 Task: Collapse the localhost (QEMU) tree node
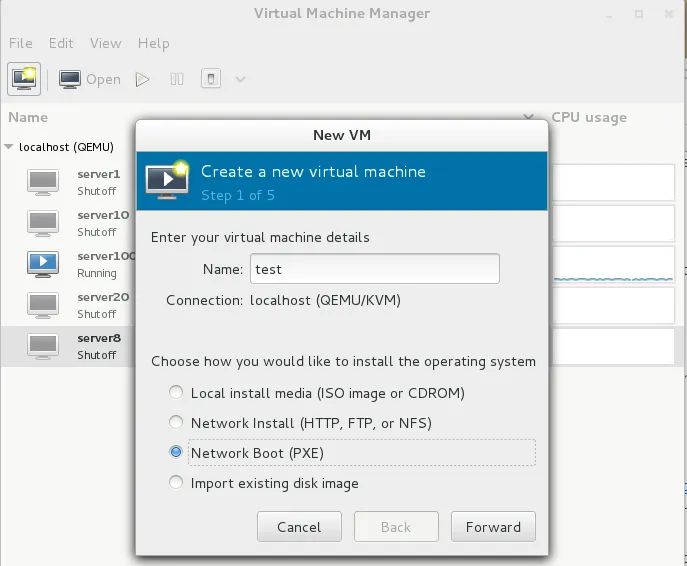click(9, 147)
